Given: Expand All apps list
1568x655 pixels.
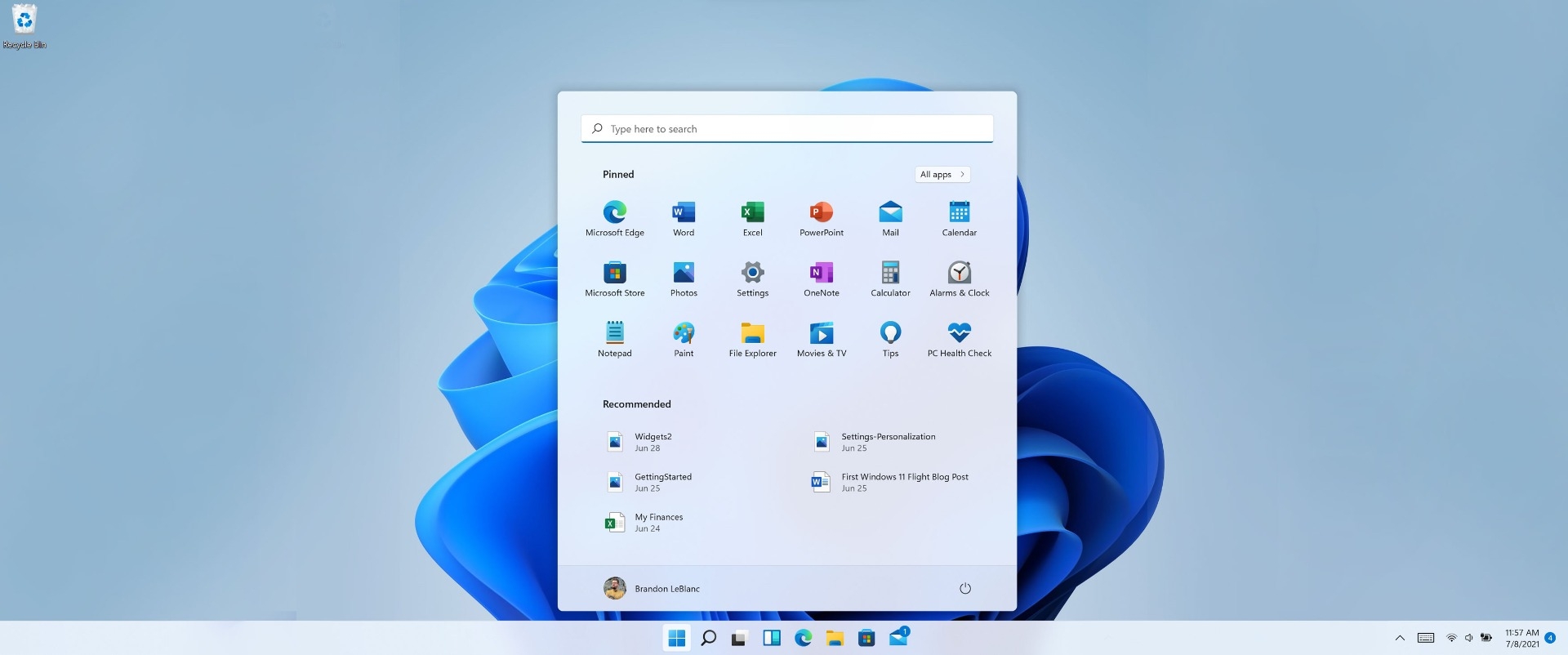Looking at the screenshot, I should (942, 174).
